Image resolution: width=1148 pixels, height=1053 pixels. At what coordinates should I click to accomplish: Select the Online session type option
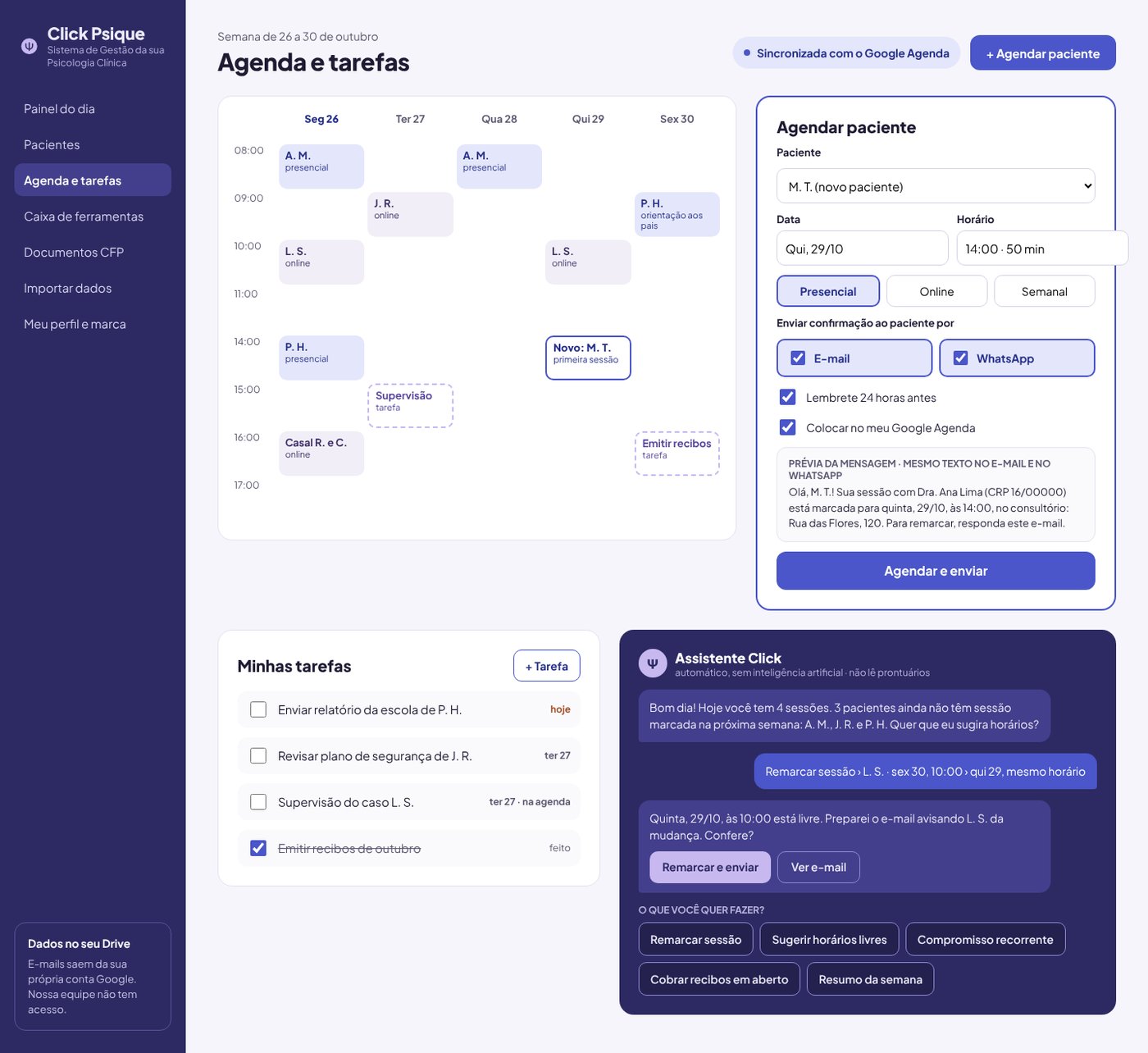936,291
